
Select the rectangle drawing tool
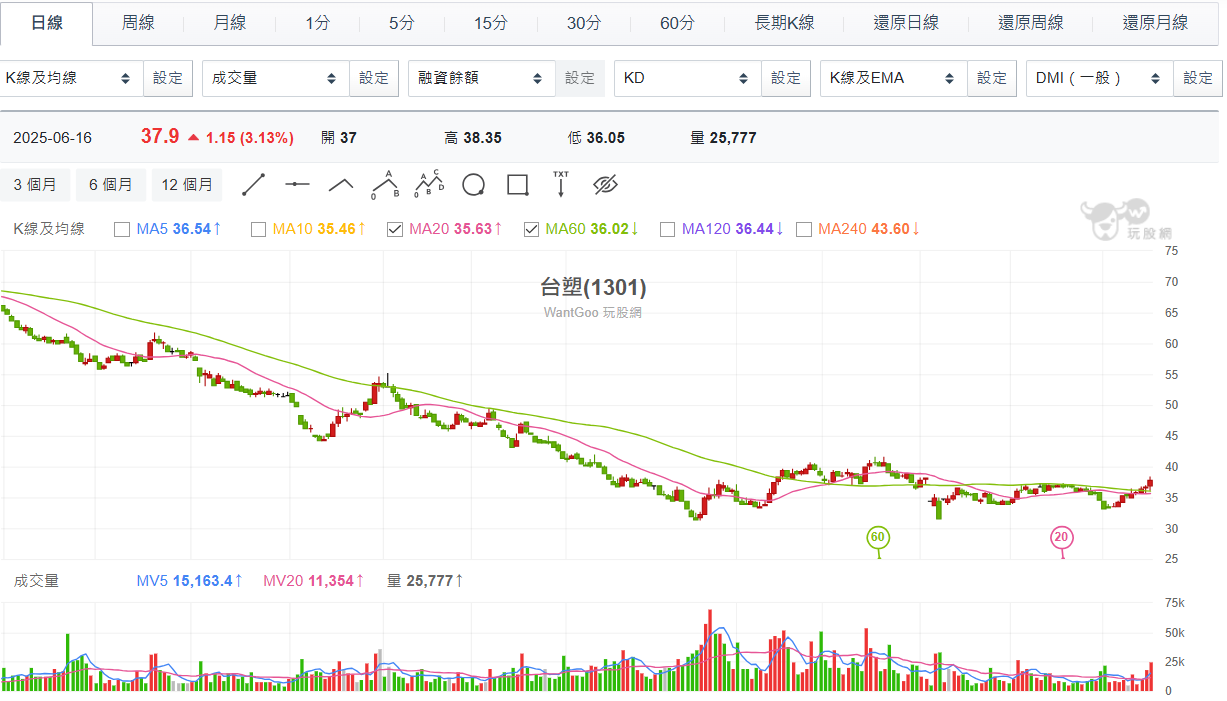515,184
